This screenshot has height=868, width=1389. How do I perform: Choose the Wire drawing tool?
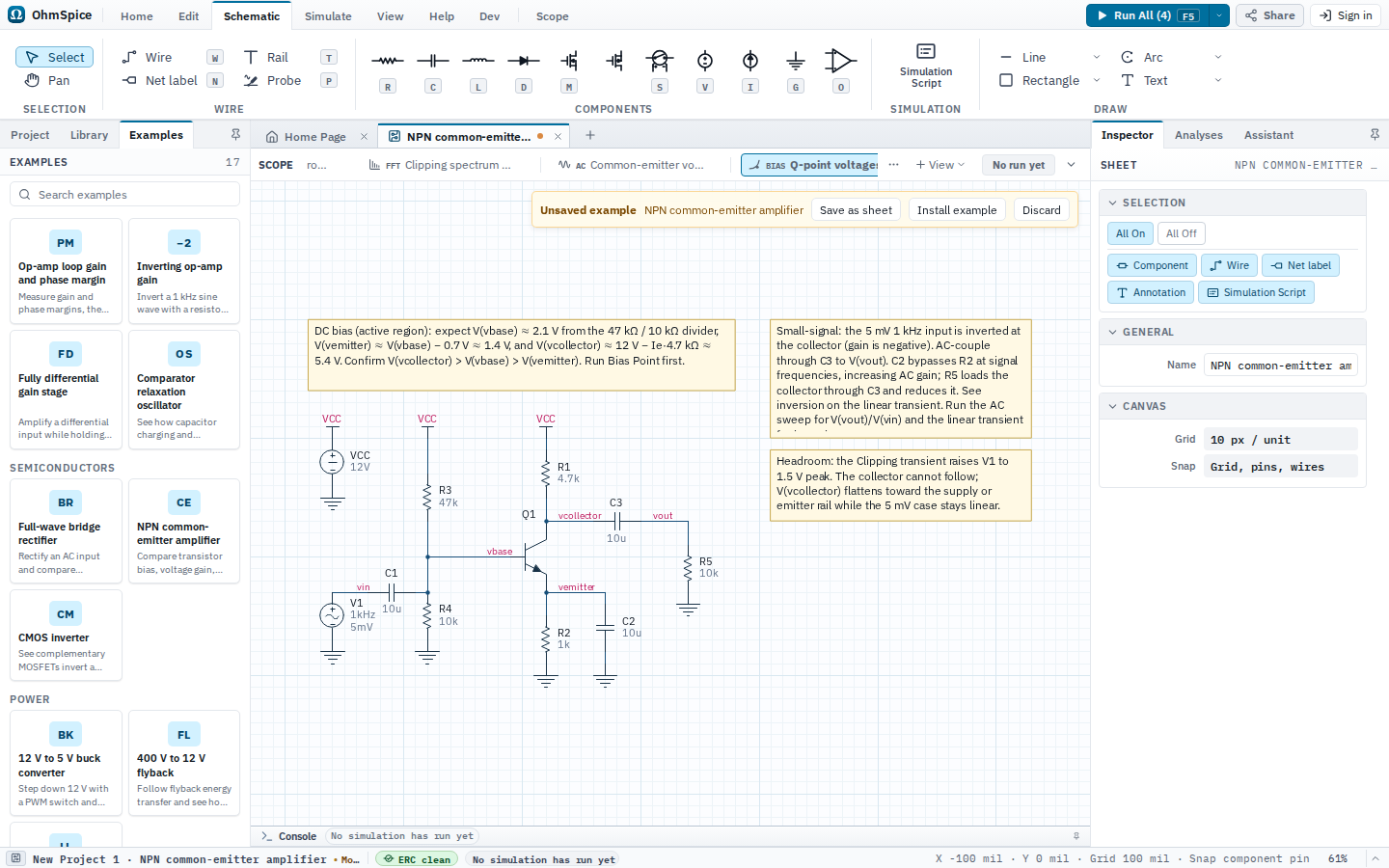[172, 58]
